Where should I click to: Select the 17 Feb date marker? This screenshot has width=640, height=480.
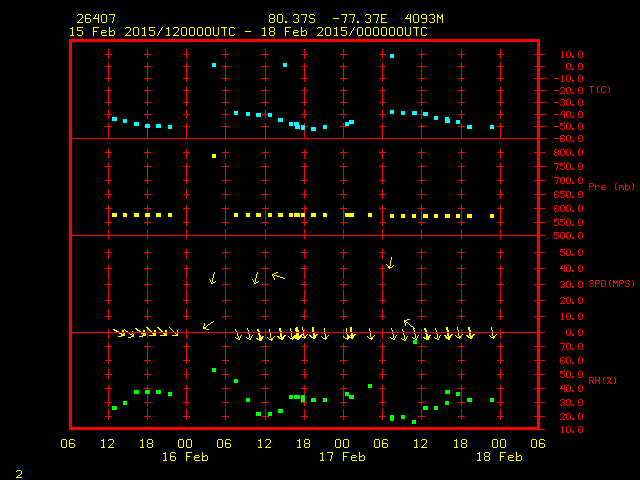tap(342, 457)
